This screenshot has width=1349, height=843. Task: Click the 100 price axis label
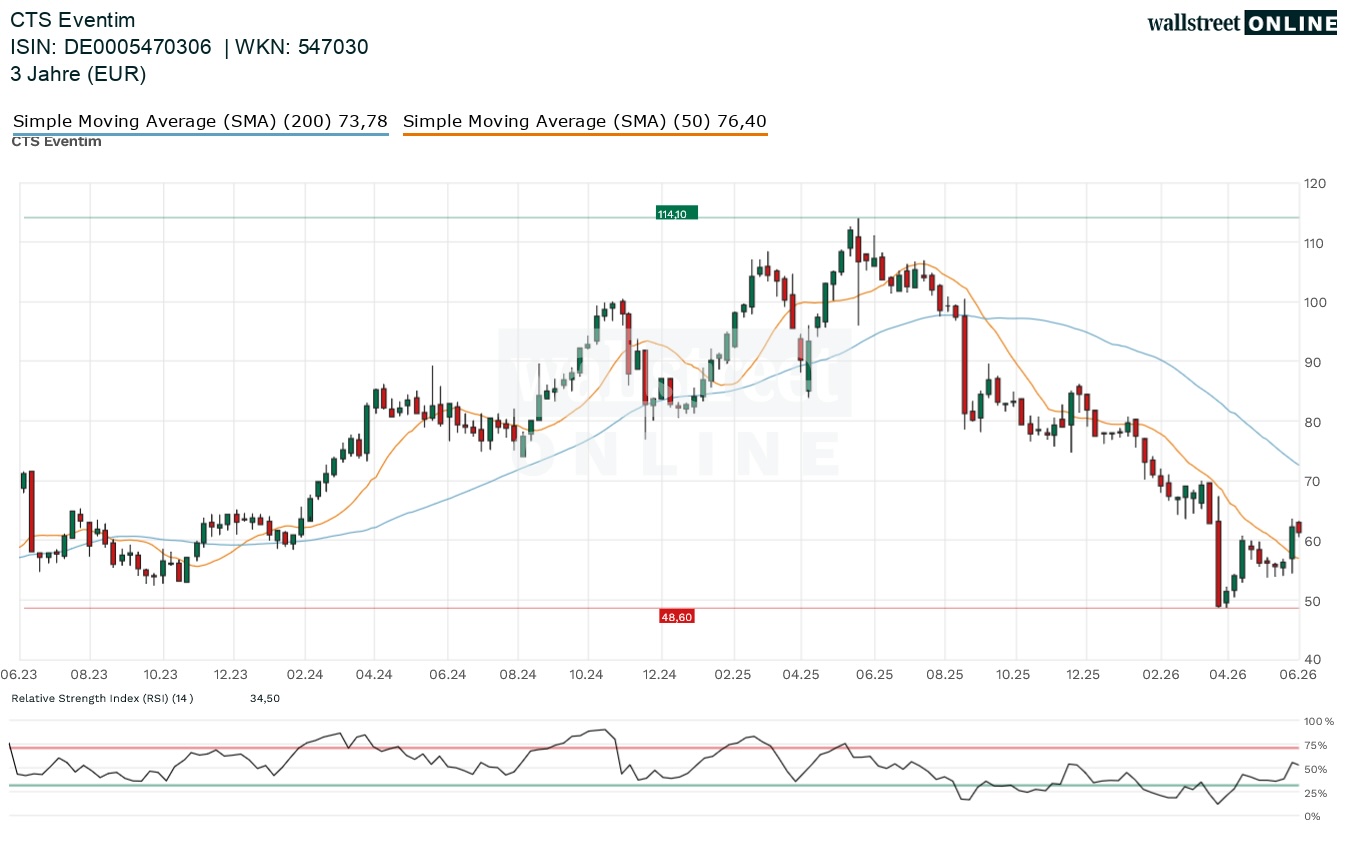tap(1315, 303)
